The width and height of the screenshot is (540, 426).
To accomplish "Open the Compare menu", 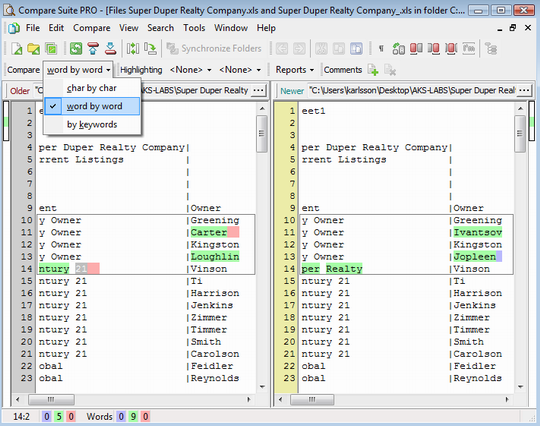I will [x=92, y=28].
